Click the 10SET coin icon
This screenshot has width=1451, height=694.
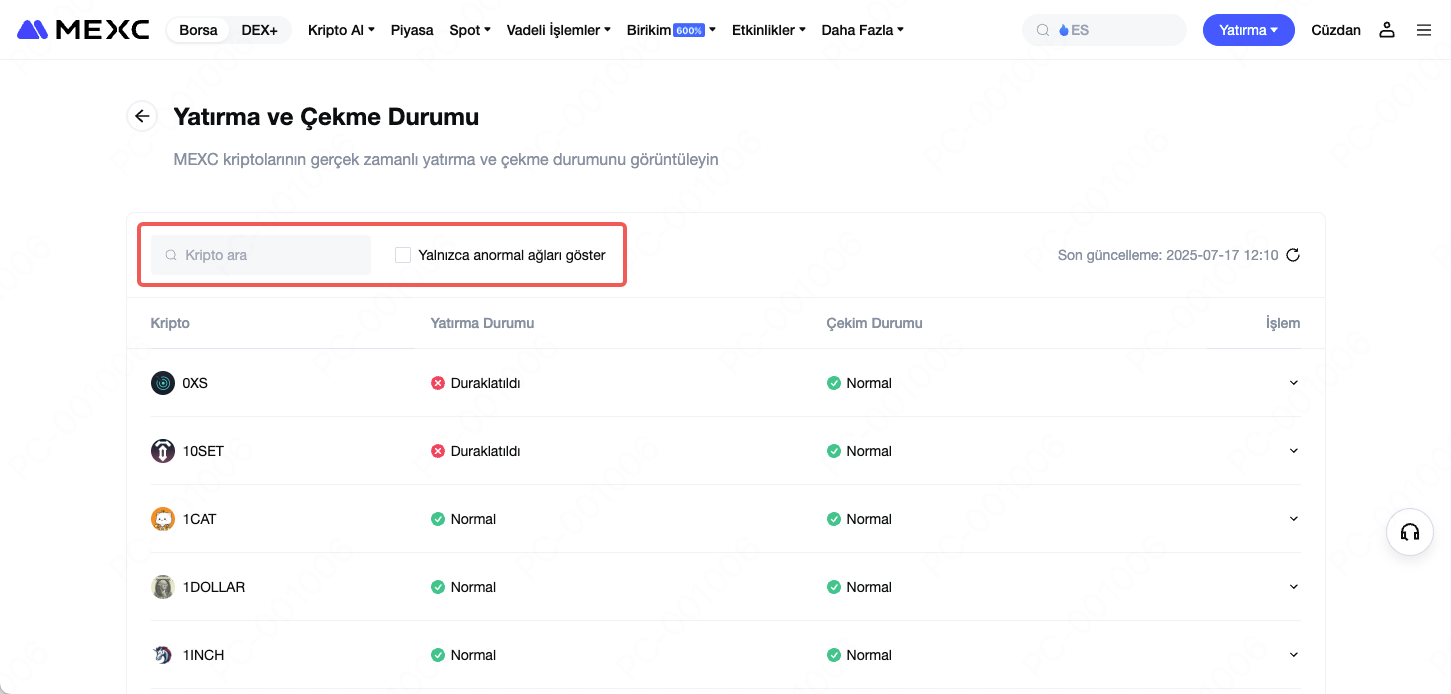(163, 451)
